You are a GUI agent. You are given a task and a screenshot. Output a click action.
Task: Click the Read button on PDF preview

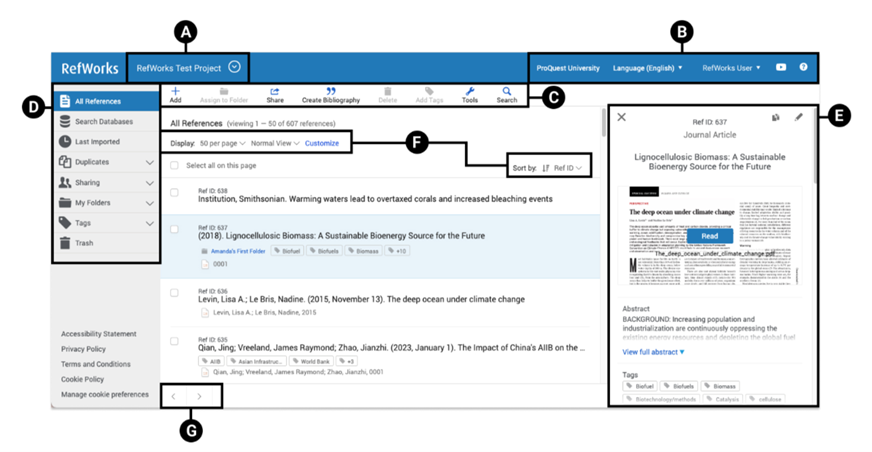[x=710, y=236]
